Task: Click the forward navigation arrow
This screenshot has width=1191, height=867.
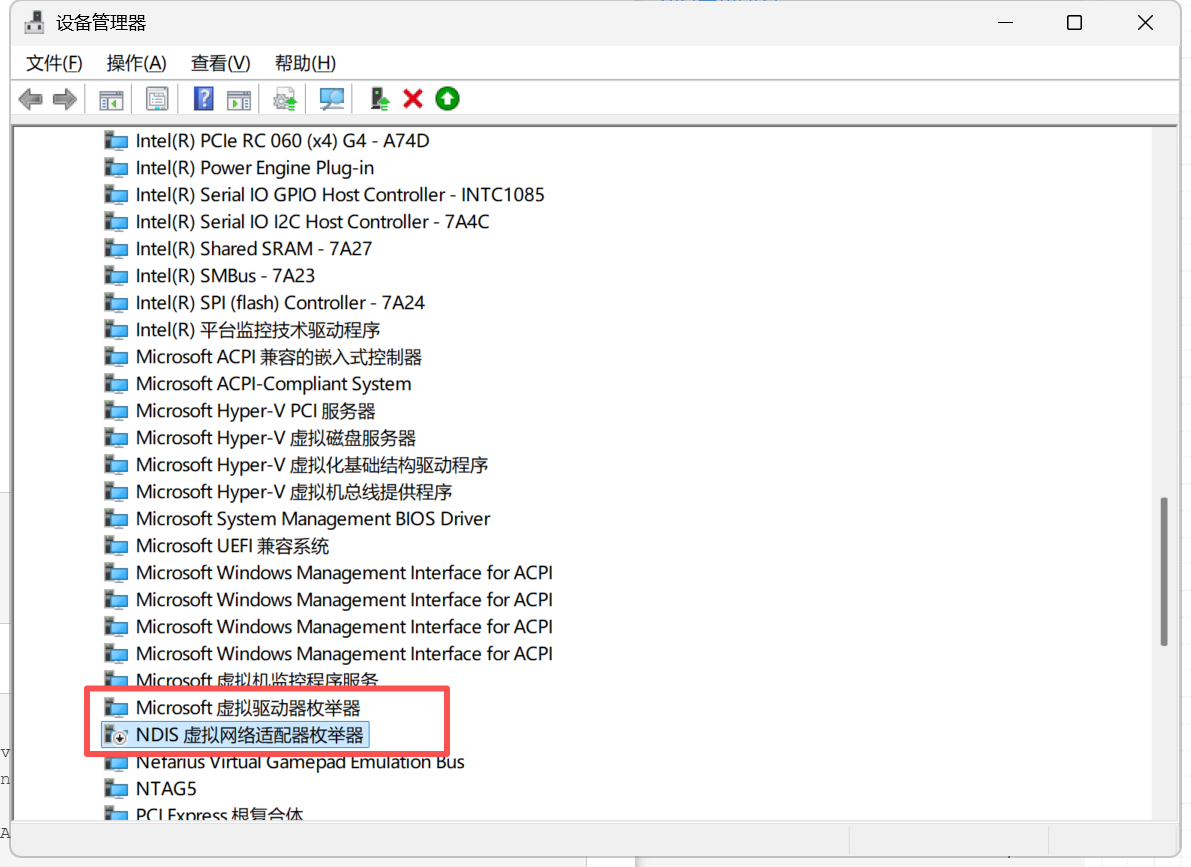Action: [64, 98]
